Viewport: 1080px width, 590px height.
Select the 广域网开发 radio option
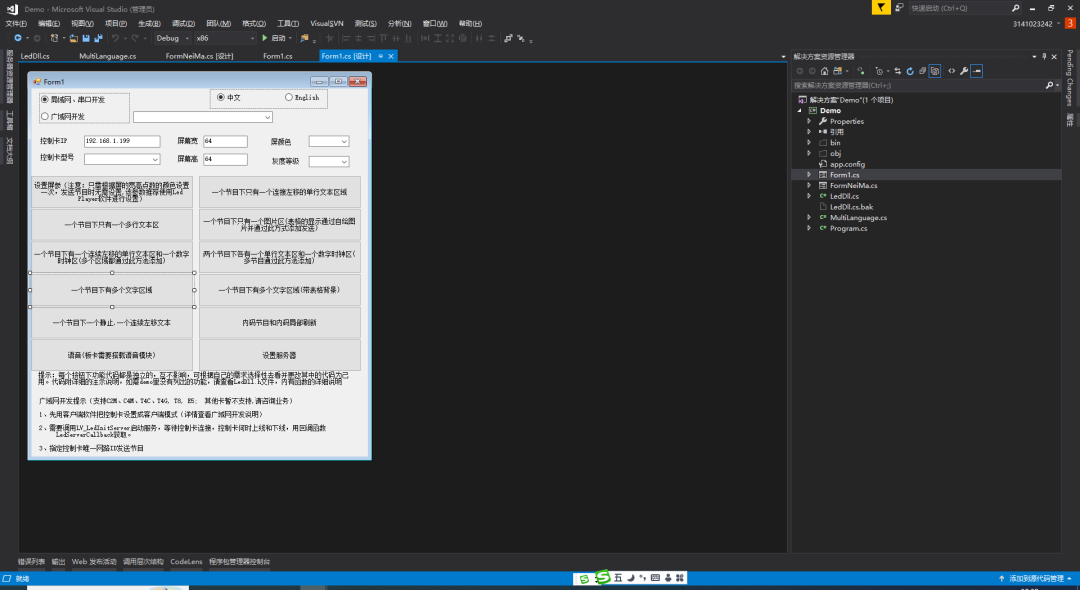point(45,116)
